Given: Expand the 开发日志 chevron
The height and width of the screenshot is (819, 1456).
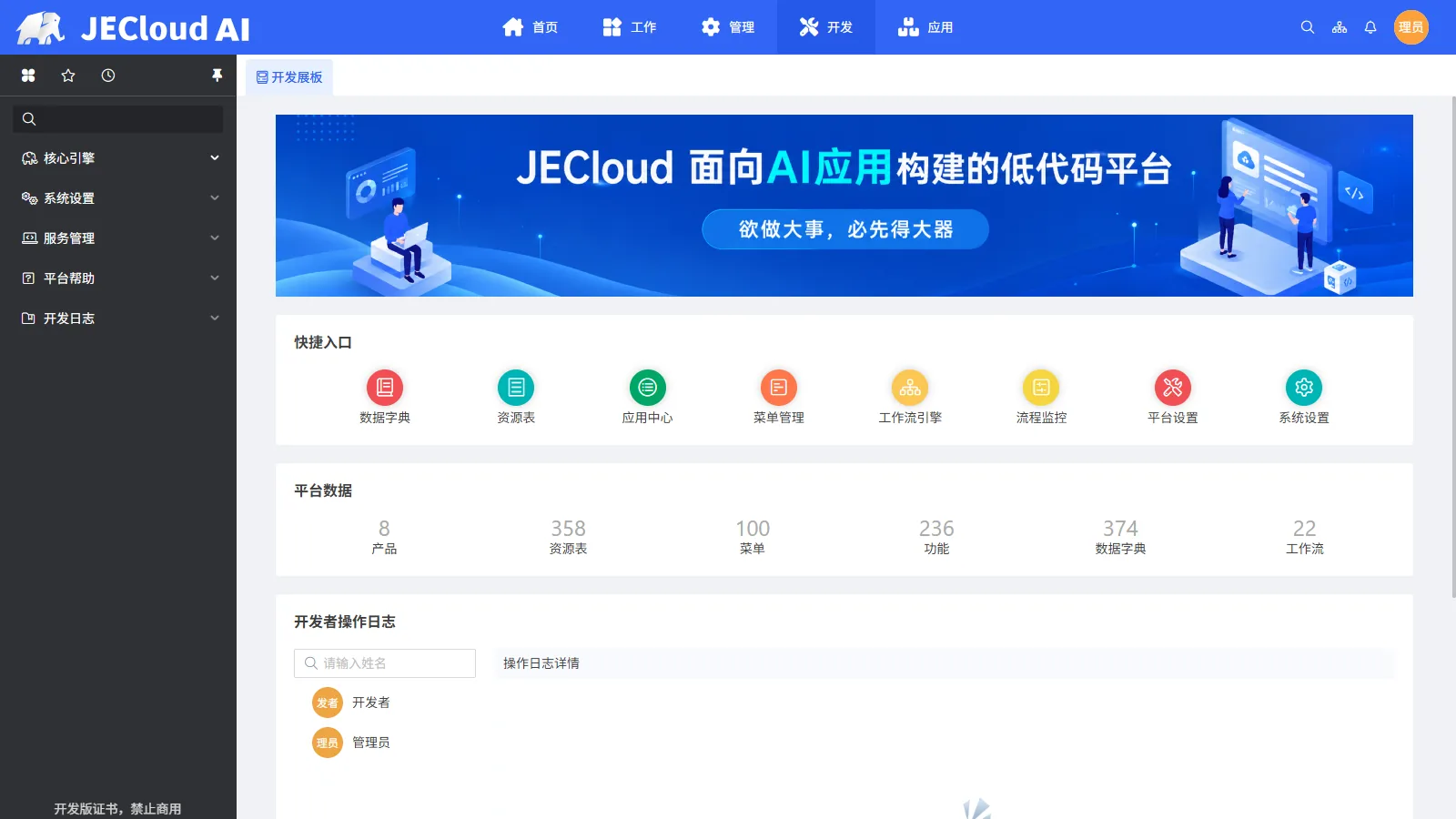Looking at the screenshot, I should pyautogui.click(x=215, y=318).
